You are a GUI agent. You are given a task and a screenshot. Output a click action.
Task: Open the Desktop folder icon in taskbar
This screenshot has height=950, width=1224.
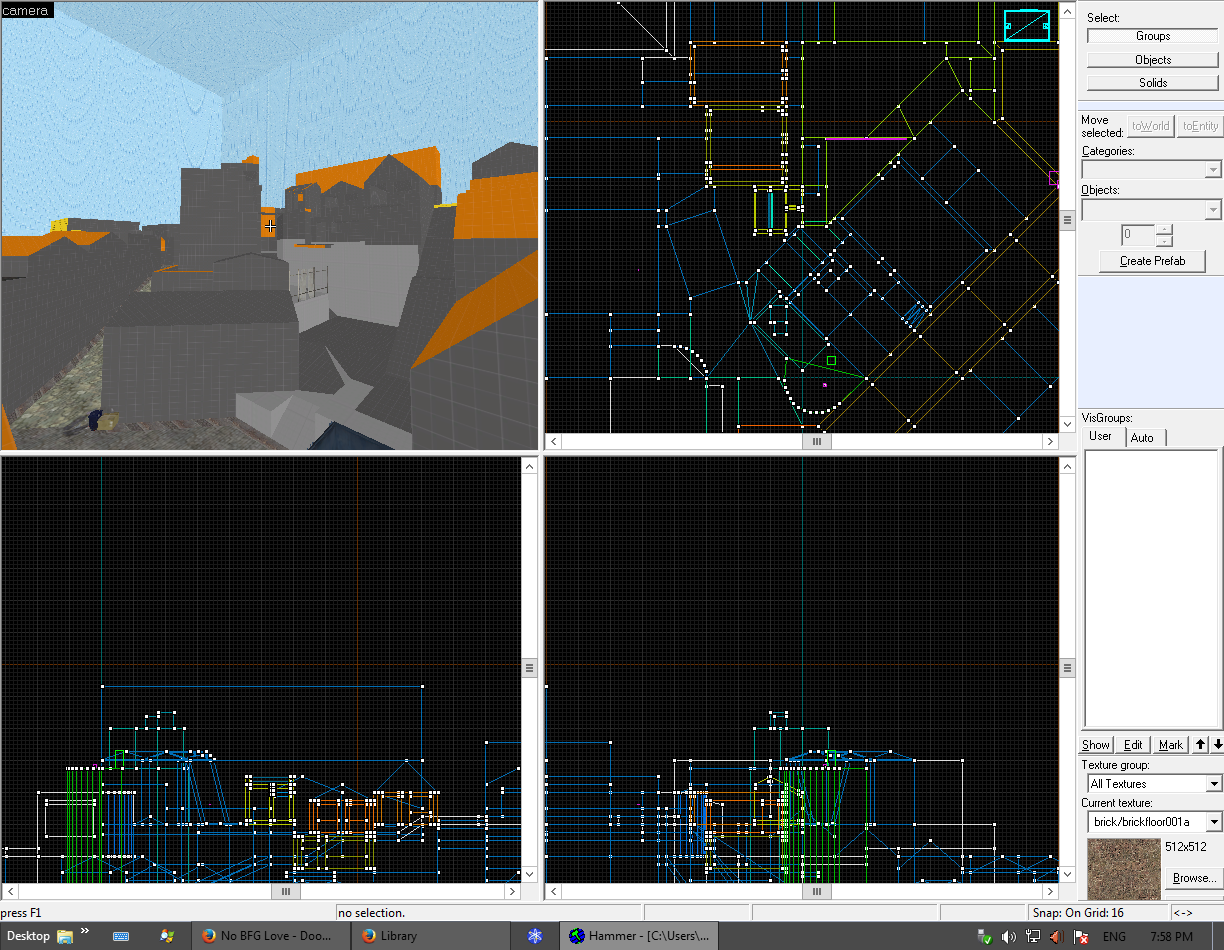(x=65, y=936)
